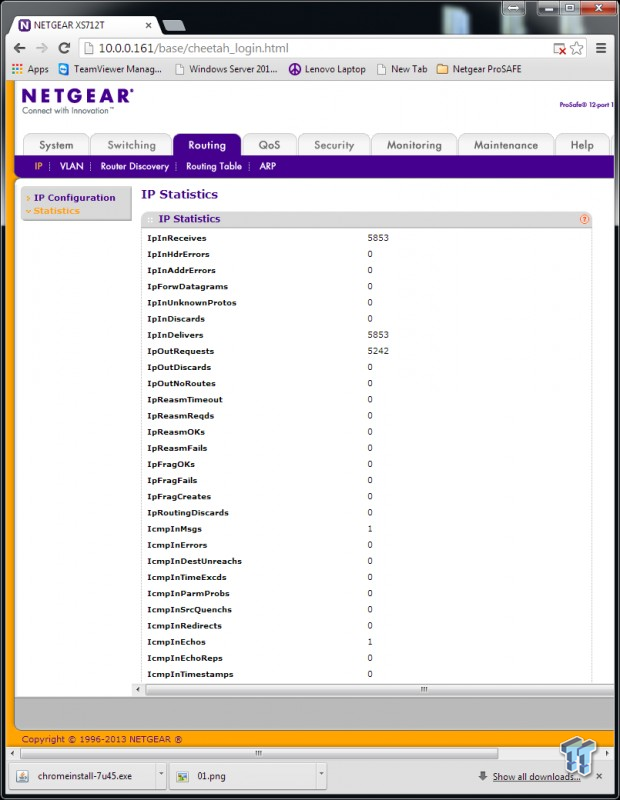Open downloaded chromeinstall-7u45.exe

(82, 776)
